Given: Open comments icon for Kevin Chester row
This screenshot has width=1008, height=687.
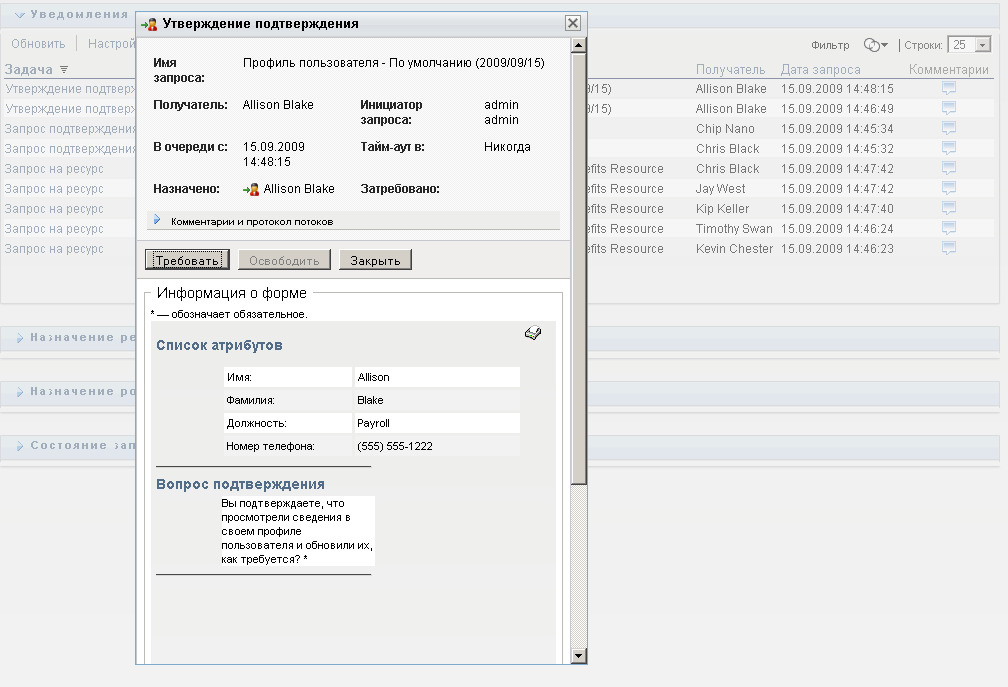Looking at the screenshot, I should pos(948,248).
